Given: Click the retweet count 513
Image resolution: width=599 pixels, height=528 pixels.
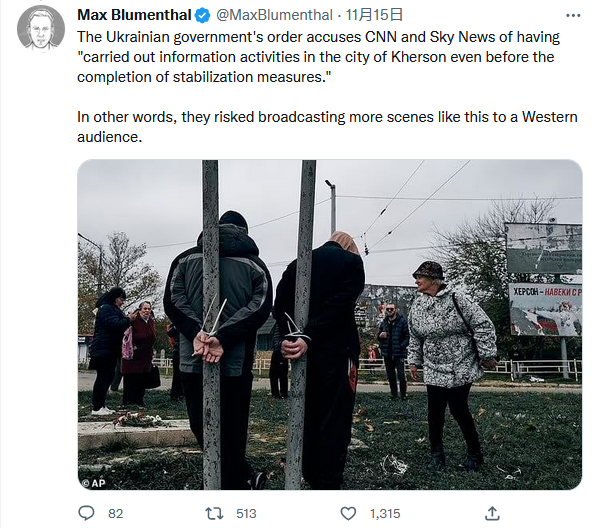Looking at the screenshot, I should (246, 513).
